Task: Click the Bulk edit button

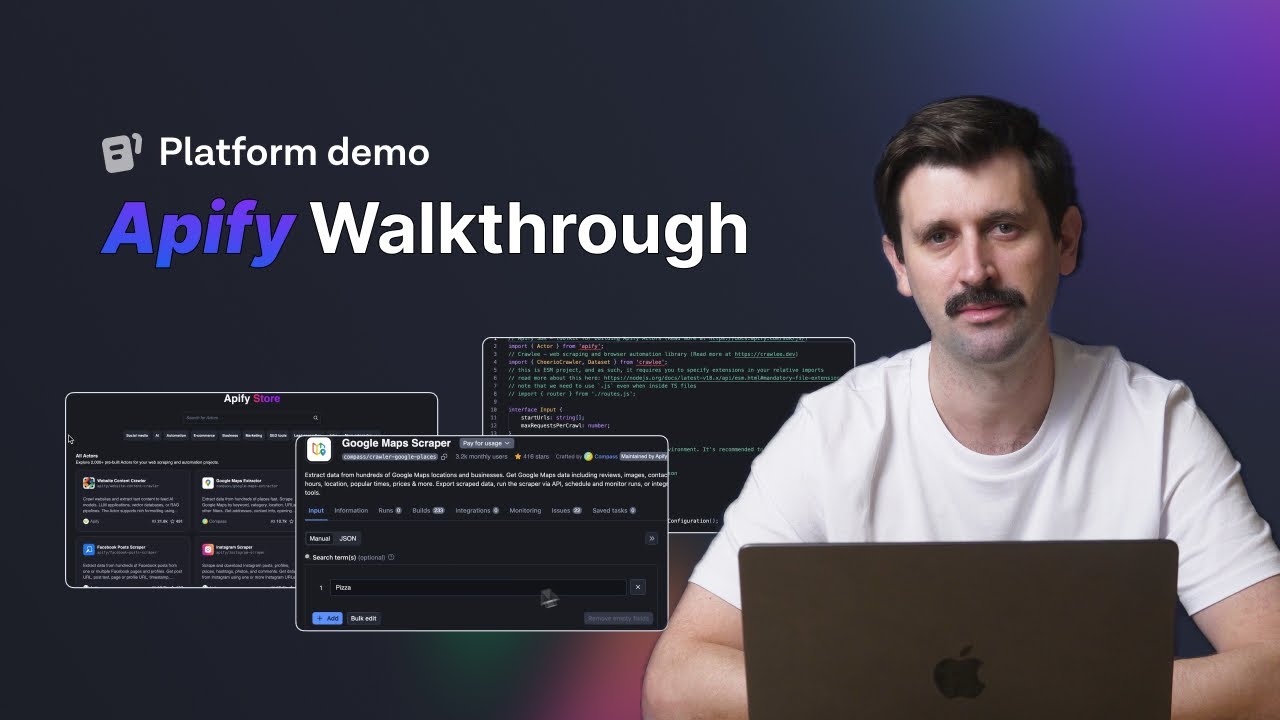Action: pyautogui.click(x=364, y=618)
